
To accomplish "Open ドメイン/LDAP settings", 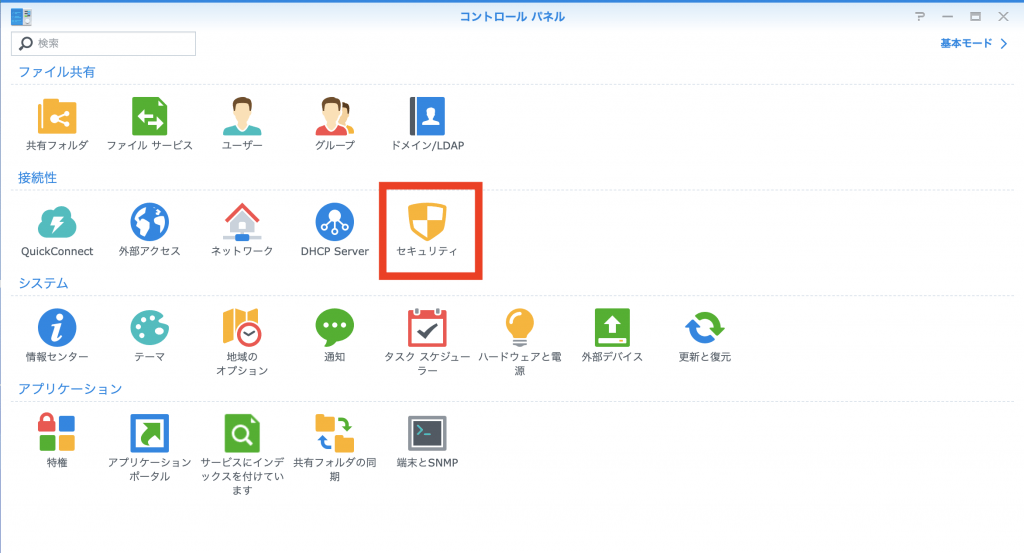I will tap(428, 117).
